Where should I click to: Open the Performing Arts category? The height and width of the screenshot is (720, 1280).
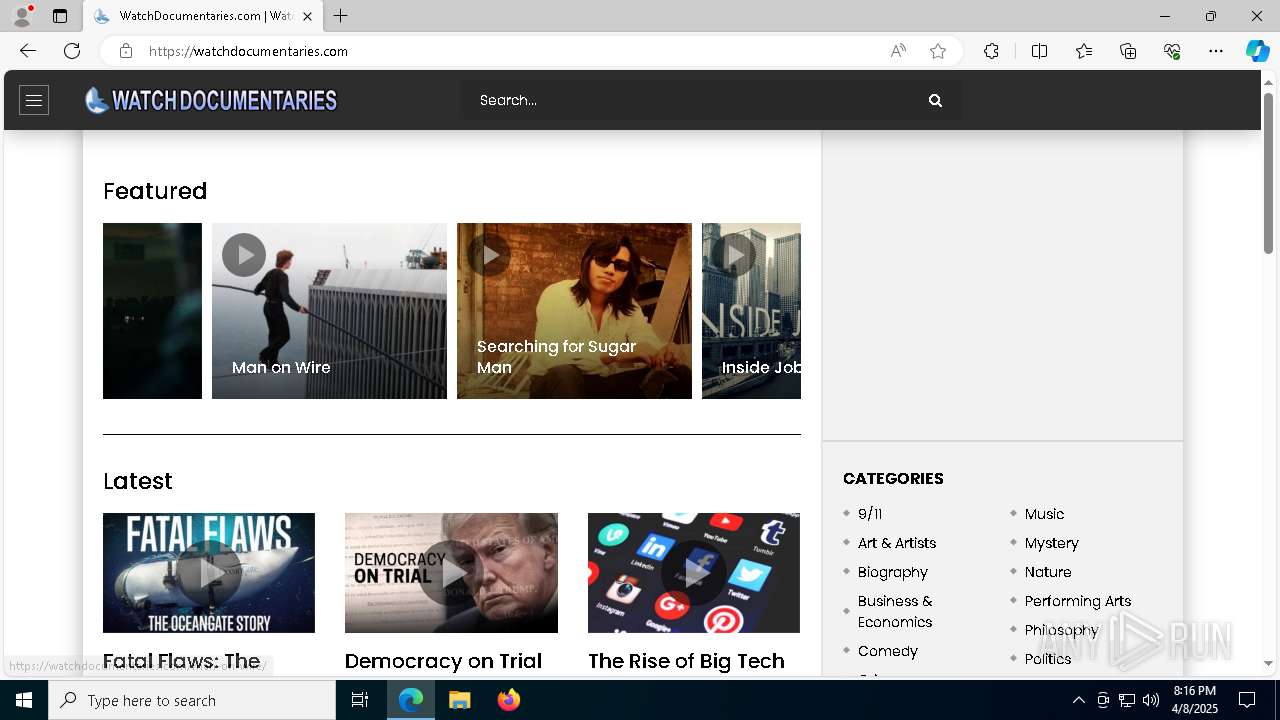1078,601
